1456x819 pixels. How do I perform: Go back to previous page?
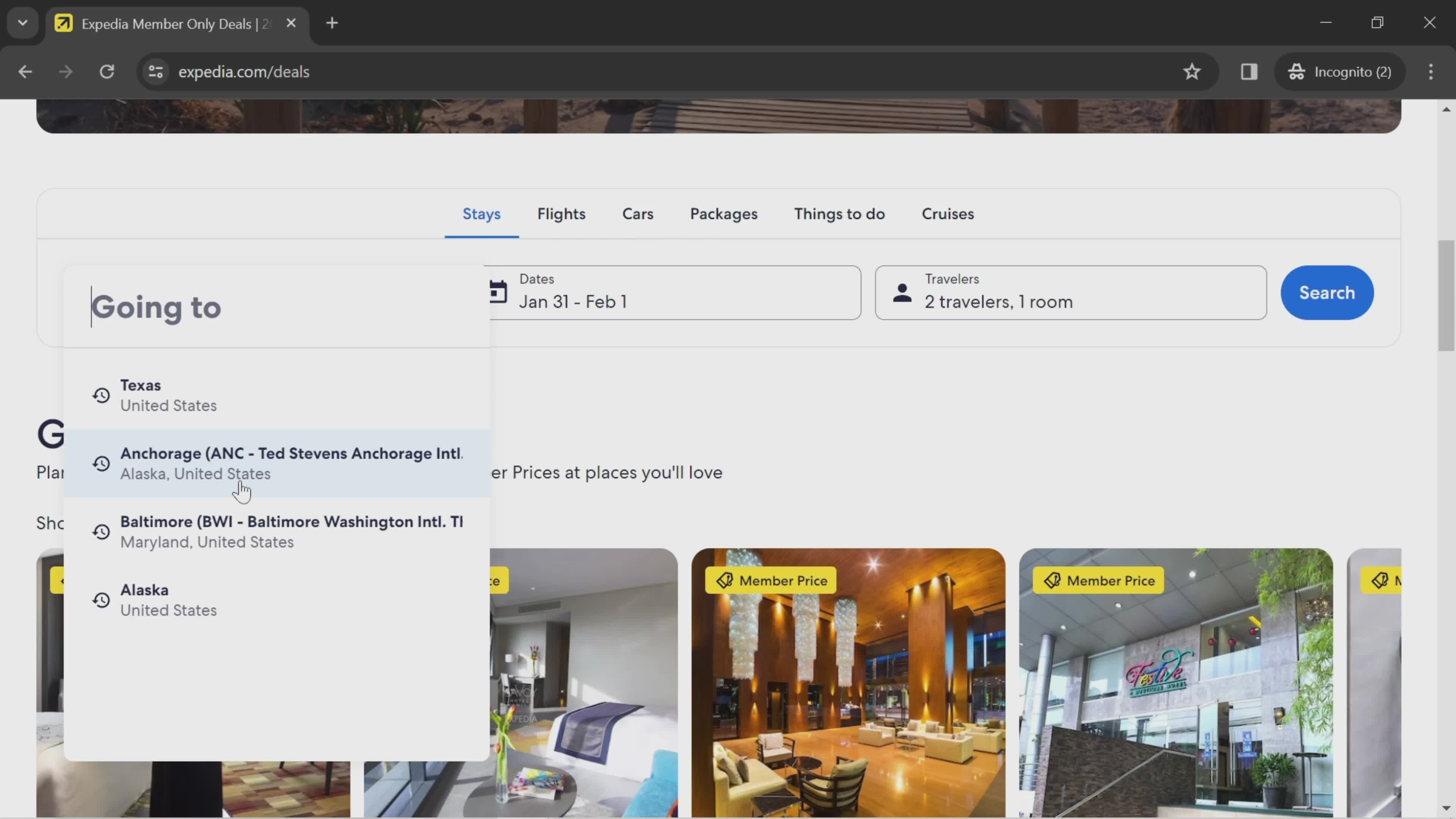pyautogui.click(x=25, y=72)
